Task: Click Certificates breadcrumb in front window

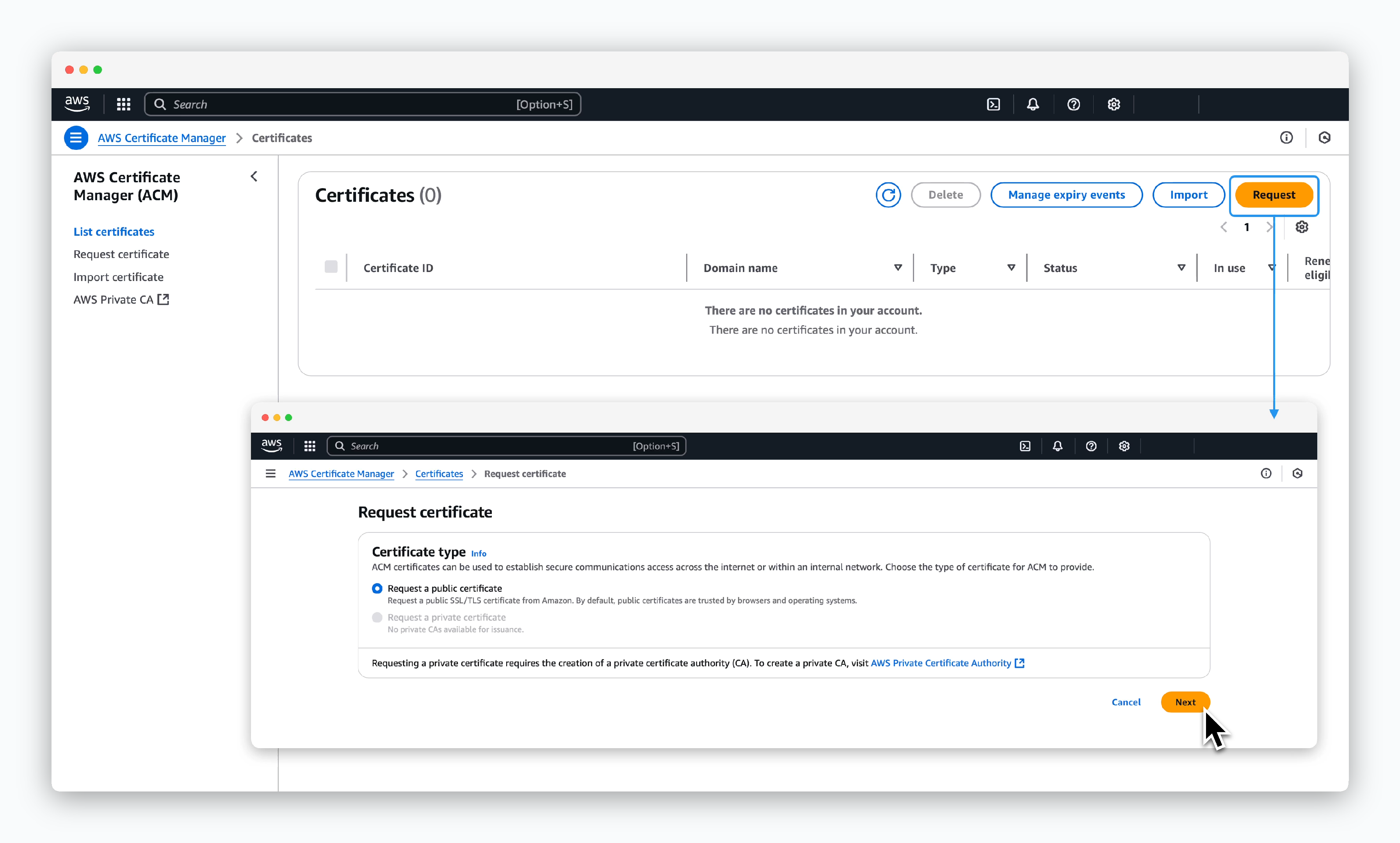Action: point(438,474)
